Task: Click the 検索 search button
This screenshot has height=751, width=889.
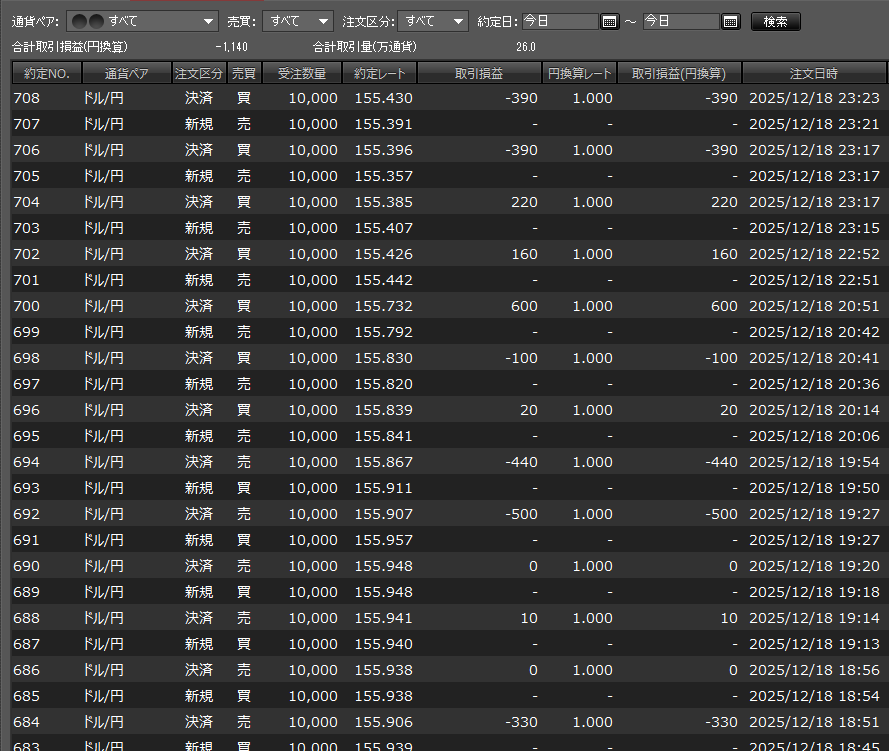Action: (x=776, y=21)
